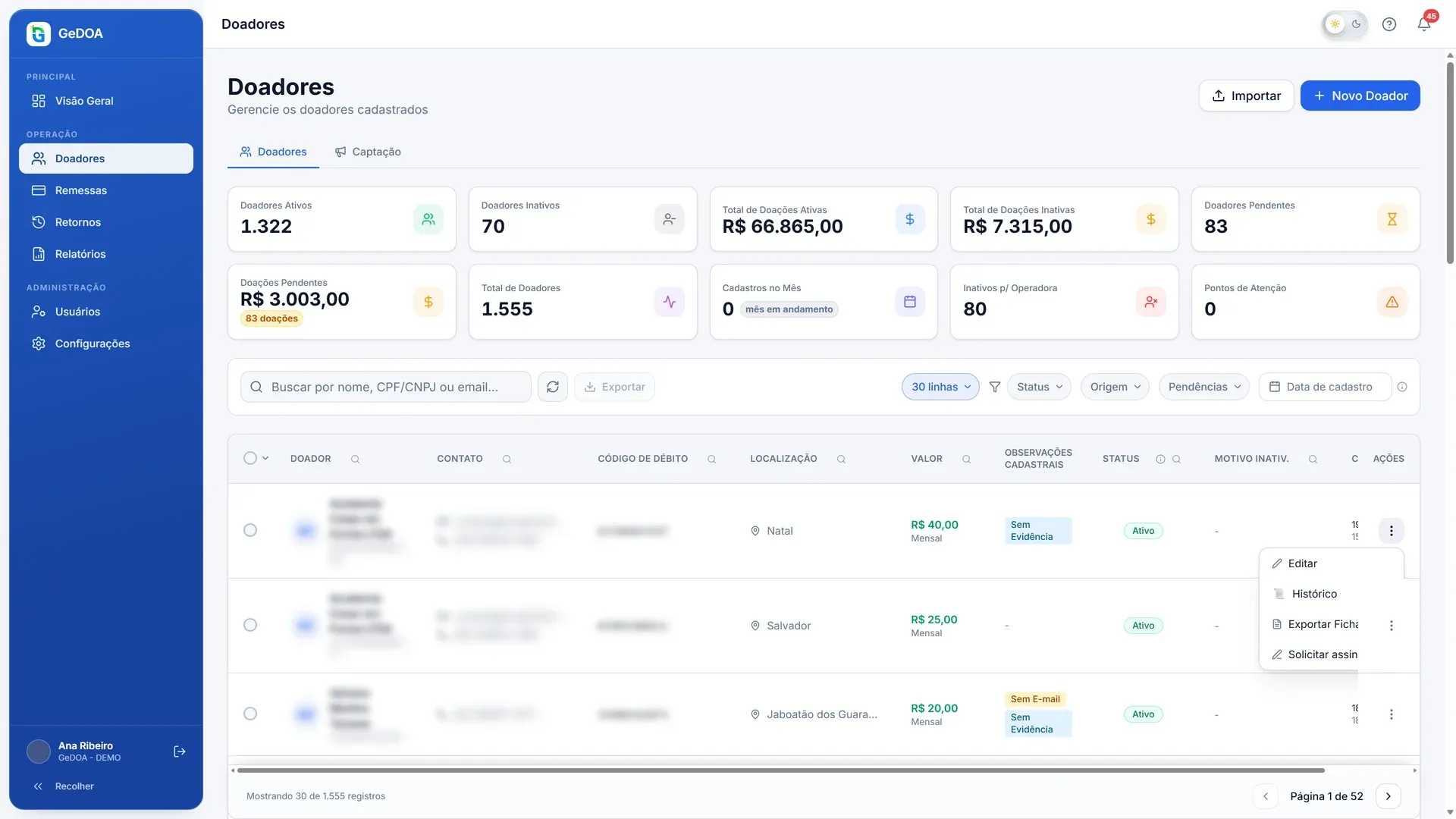Viewport: 1456px width, 819px height.
Task: Open actions menu for Salvador row
Action: (1391, 626)
